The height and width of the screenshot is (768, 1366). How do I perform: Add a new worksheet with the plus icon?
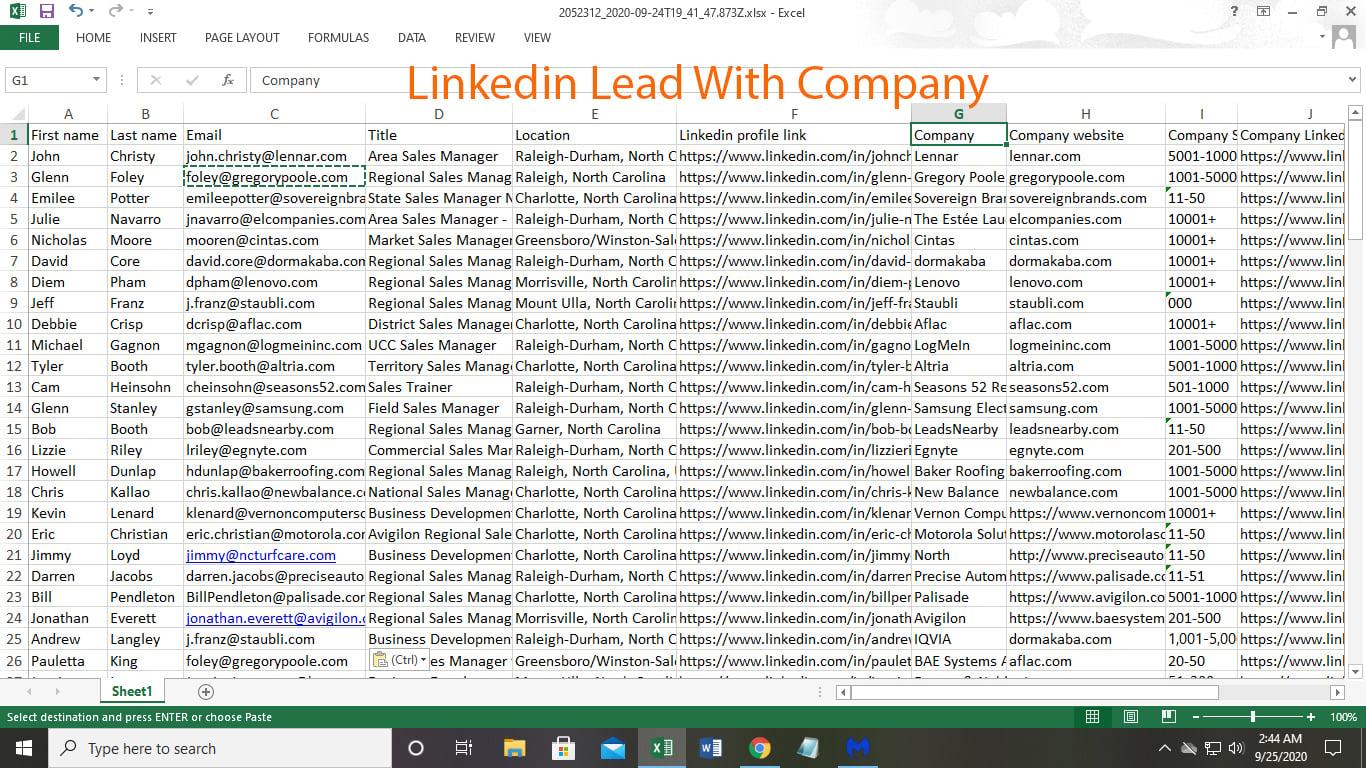(x=204, y=691)
